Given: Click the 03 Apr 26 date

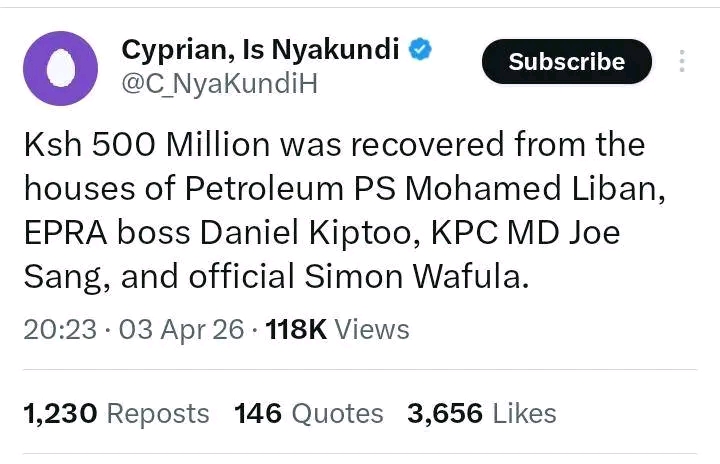Looking at the screenshot, I should pos(181,329).
